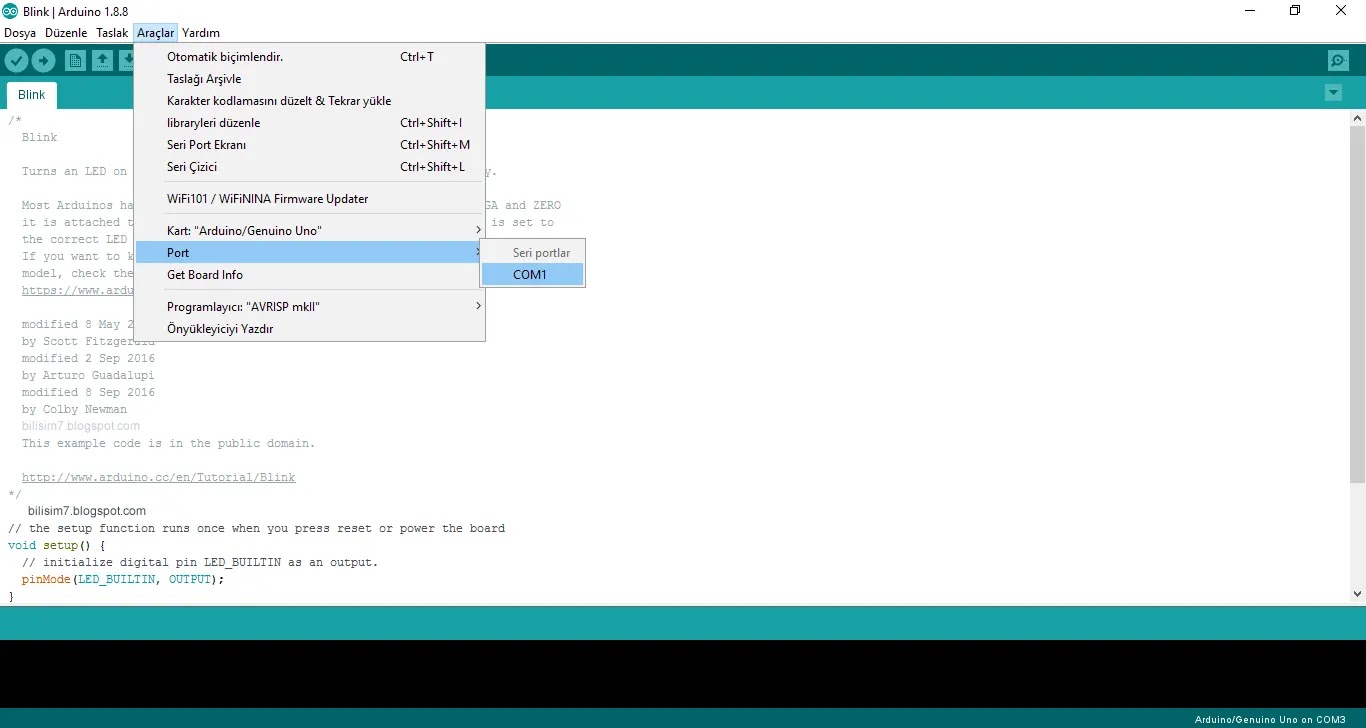
Task: Click the pinMode(LED_BUILTIN, OUTPUT) line
Action: tap(123, 579)
